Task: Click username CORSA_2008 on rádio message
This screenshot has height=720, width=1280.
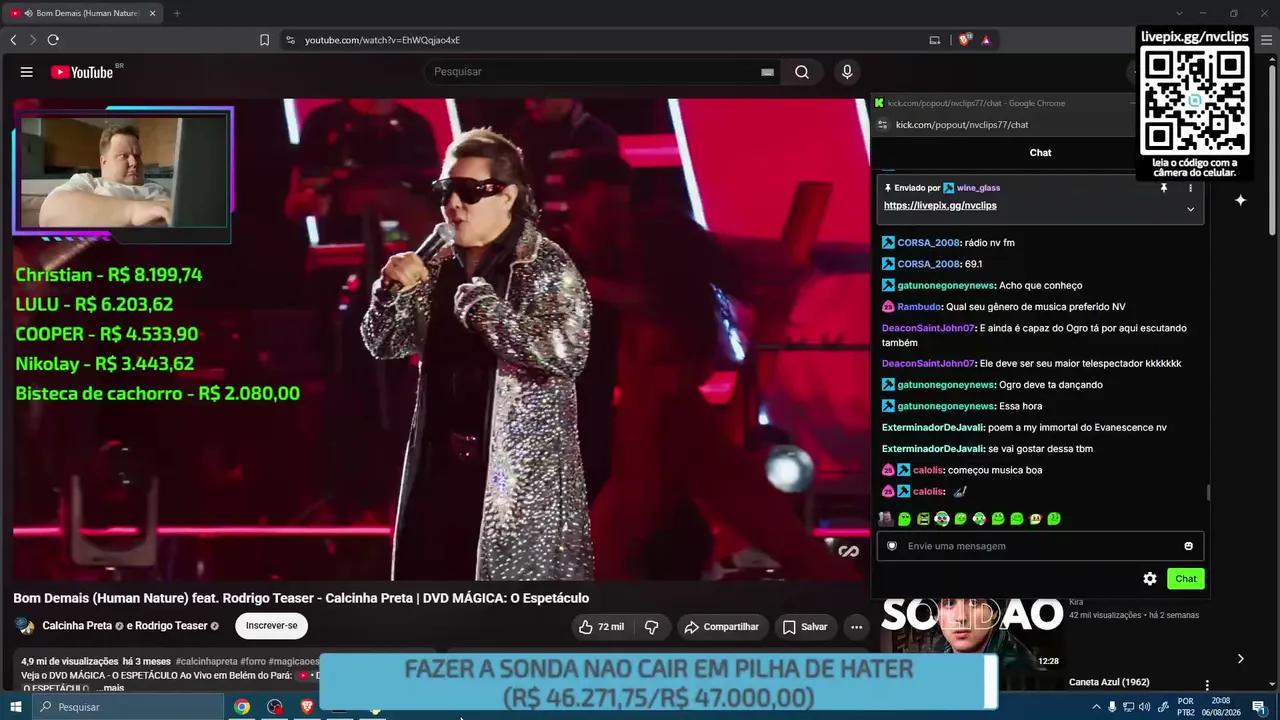Action: 928,243
